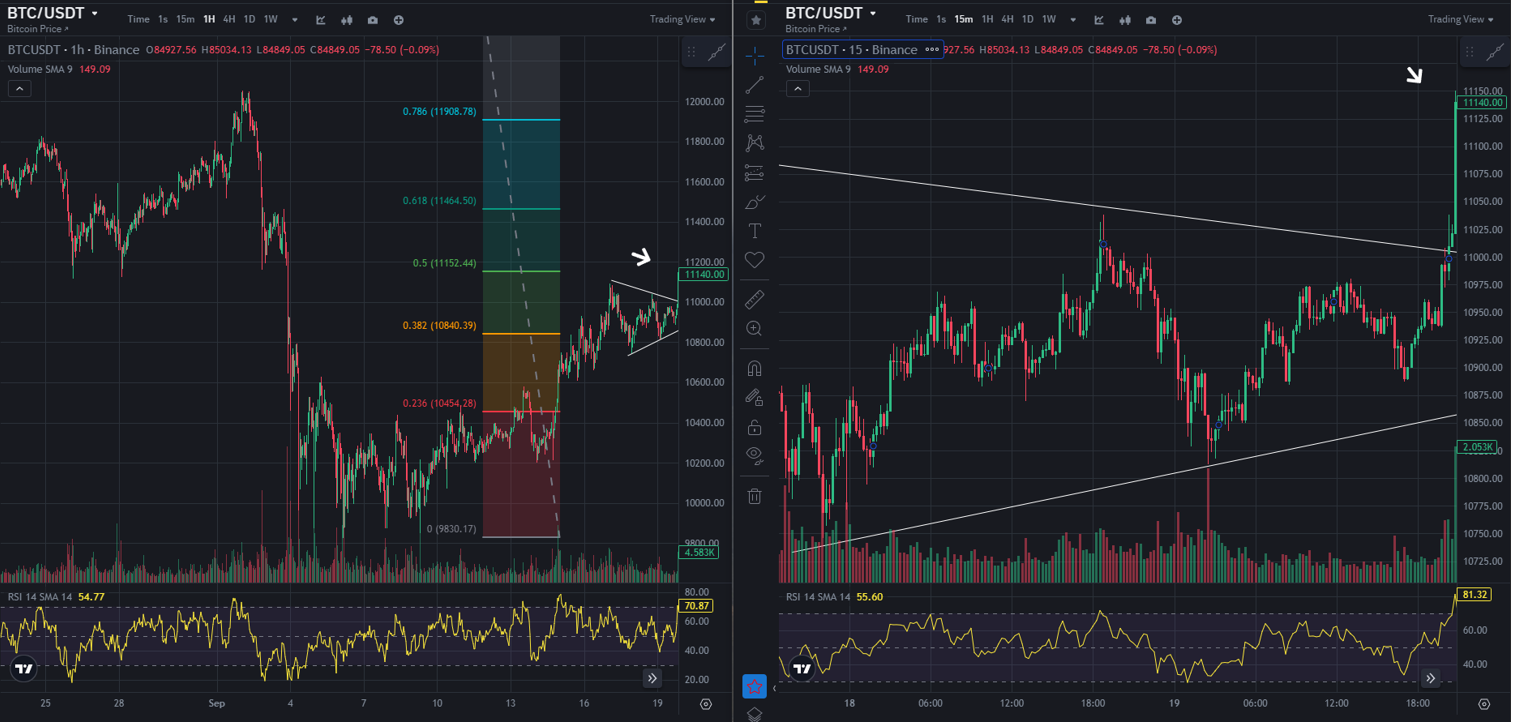Select the 1D interval in left chart
Viewport: 1514px width, 725px height.
point(249,20)
